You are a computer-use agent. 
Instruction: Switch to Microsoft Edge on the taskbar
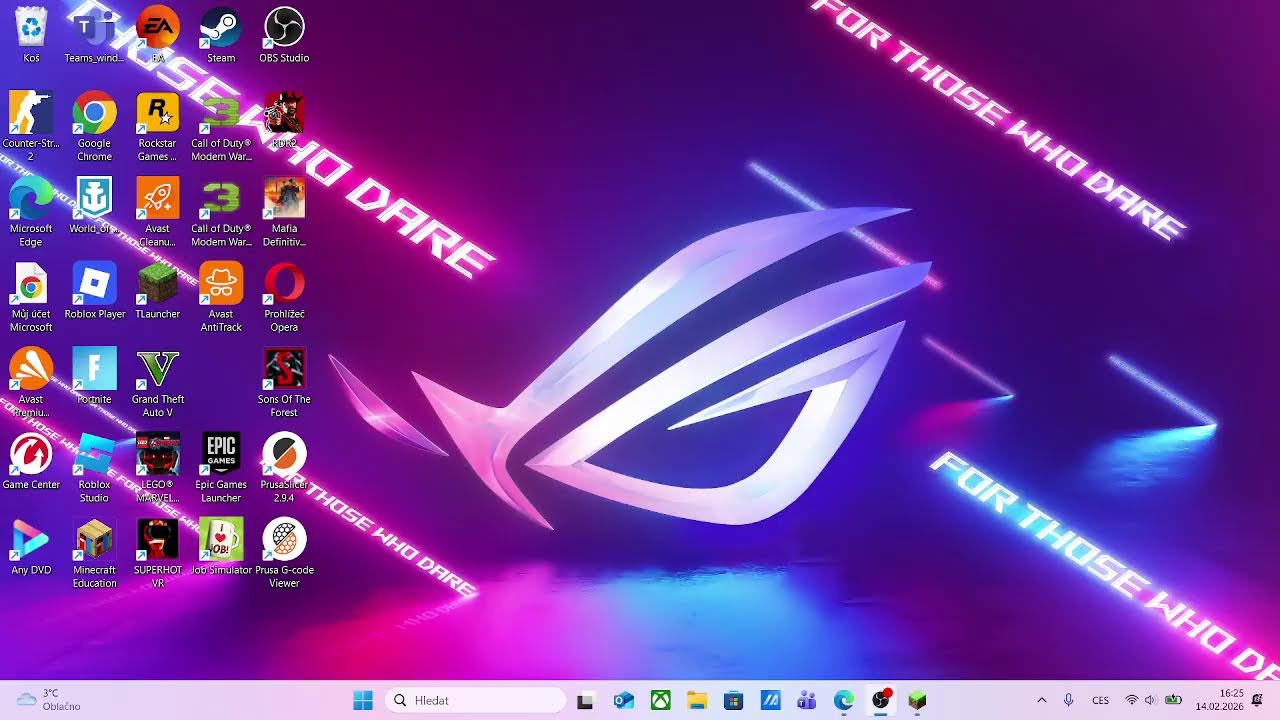click(x=844, y=700)
